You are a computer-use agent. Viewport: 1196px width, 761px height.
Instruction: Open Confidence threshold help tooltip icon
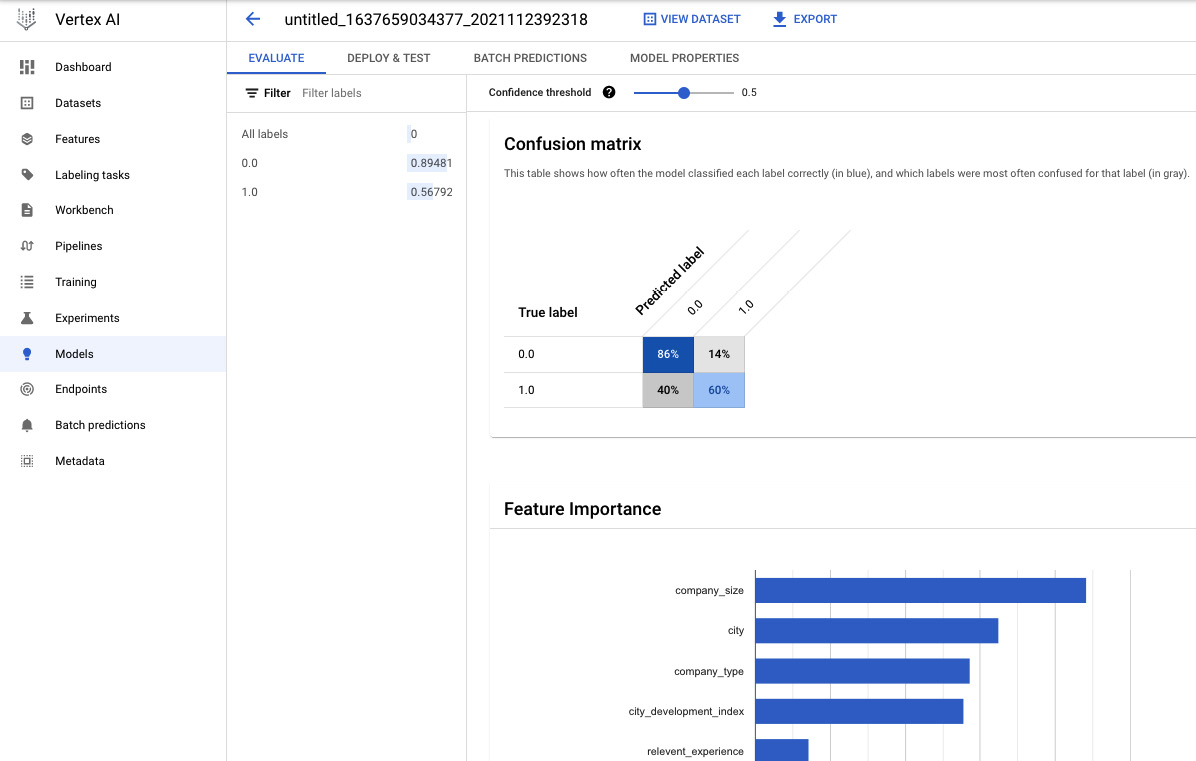[x=609, y=92]
